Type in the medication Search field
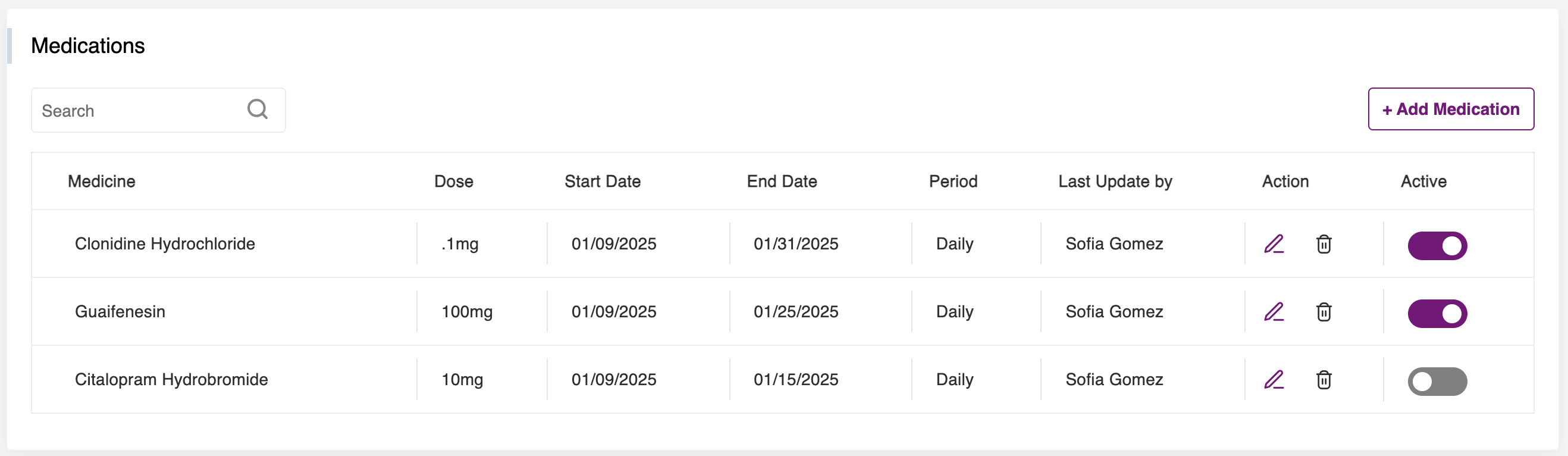The image size is (1568, 456). [140, 110]
